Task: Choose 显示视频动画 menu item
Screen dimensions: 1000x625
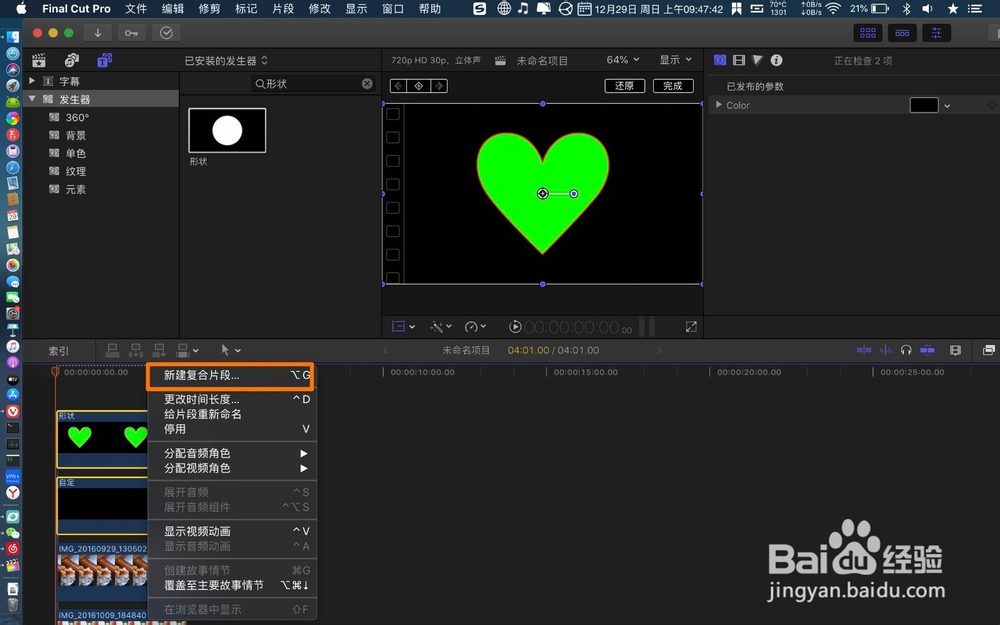Action: pyautogui.click(x=232, y=531)
